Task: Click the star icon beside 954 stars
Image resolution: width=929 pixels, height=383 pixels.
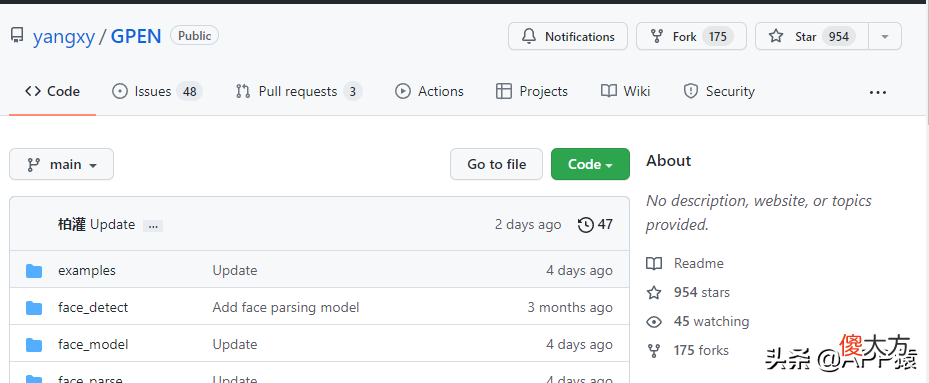Action: point(654,292)
